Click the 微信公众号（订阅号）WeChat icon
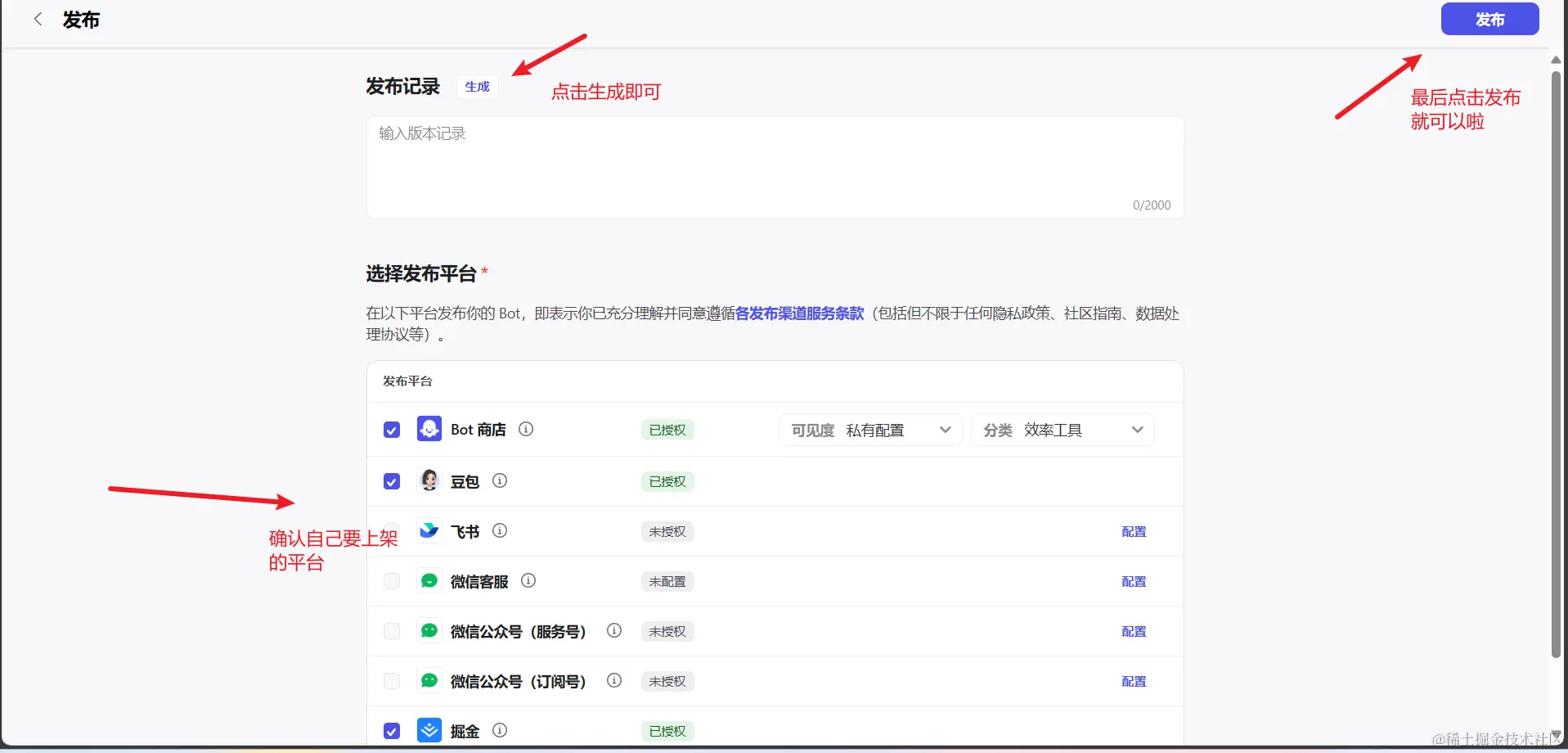Viewport: 1568px width, 753px height. [x=429, y=680]
